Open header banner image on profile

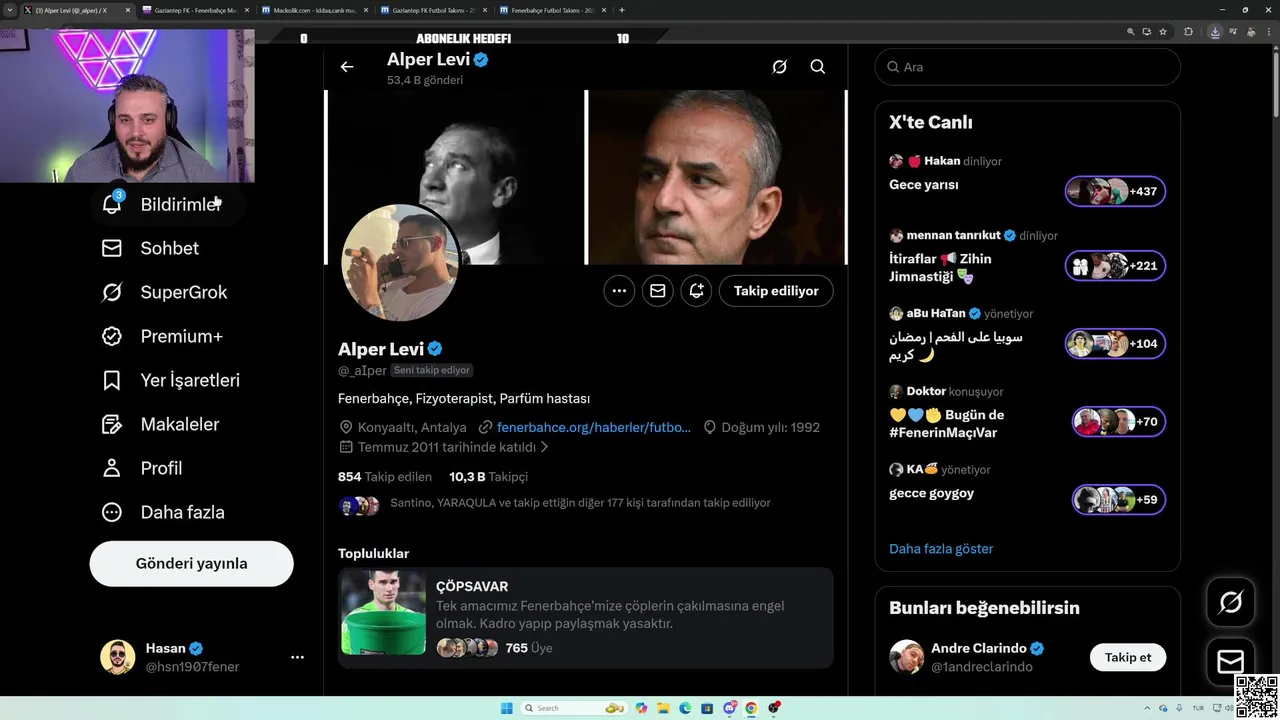point(585,177)
